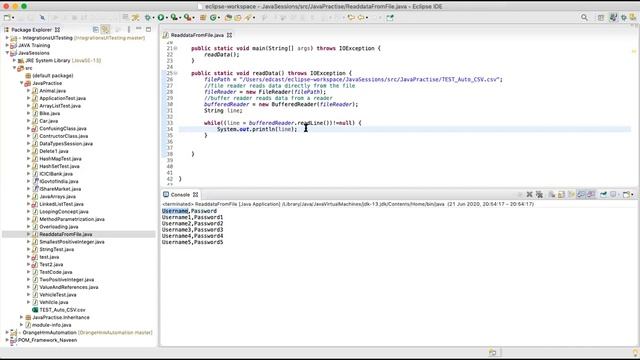Click Remove All Terminated Launches icon

coord(539,195)
